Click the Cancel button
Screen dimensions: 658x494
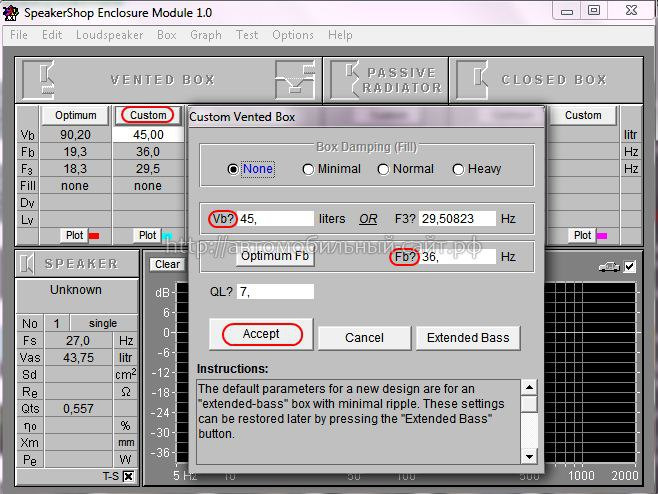click(x=364, y=338)
